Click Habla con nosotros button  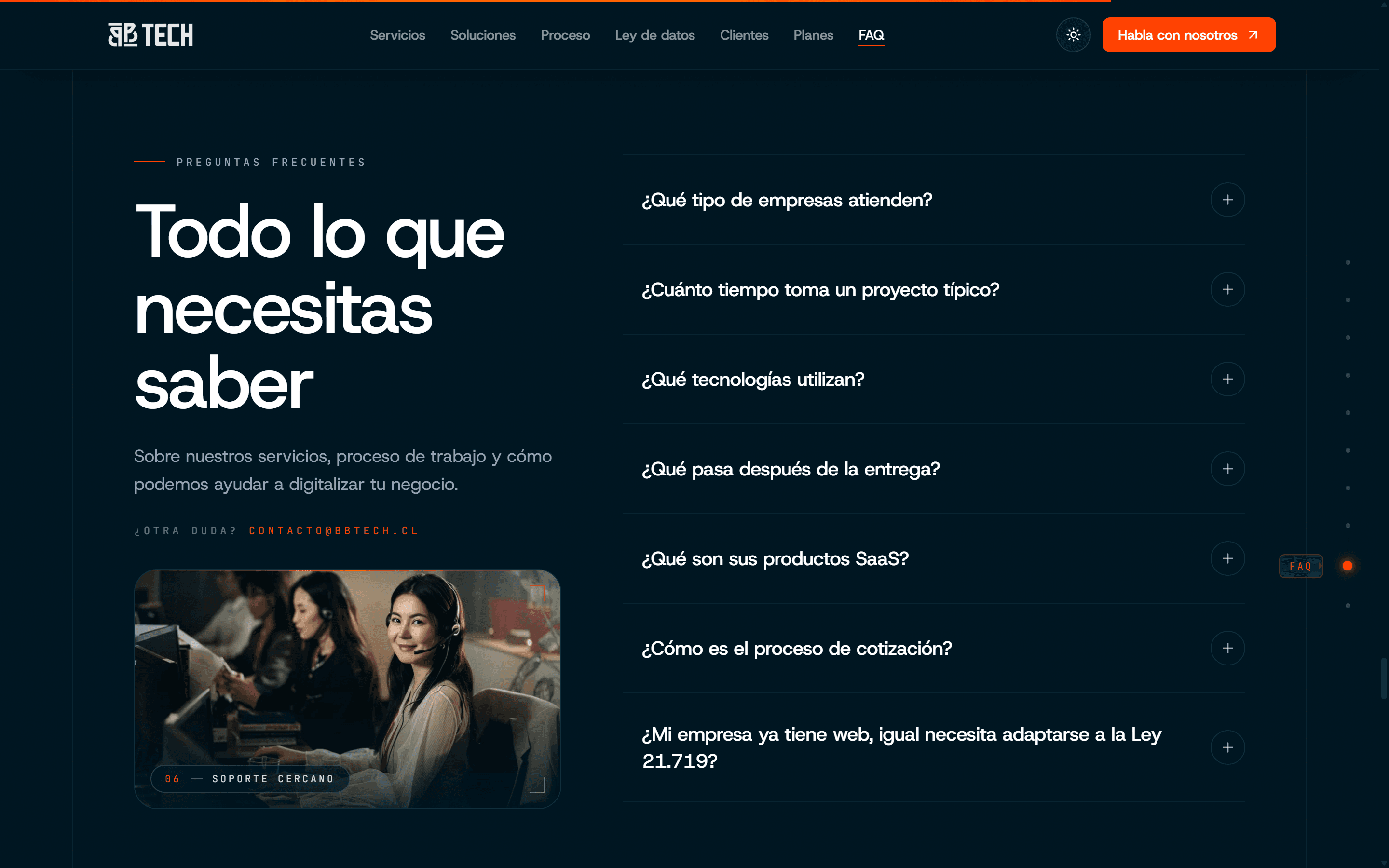pos(1189,35)
